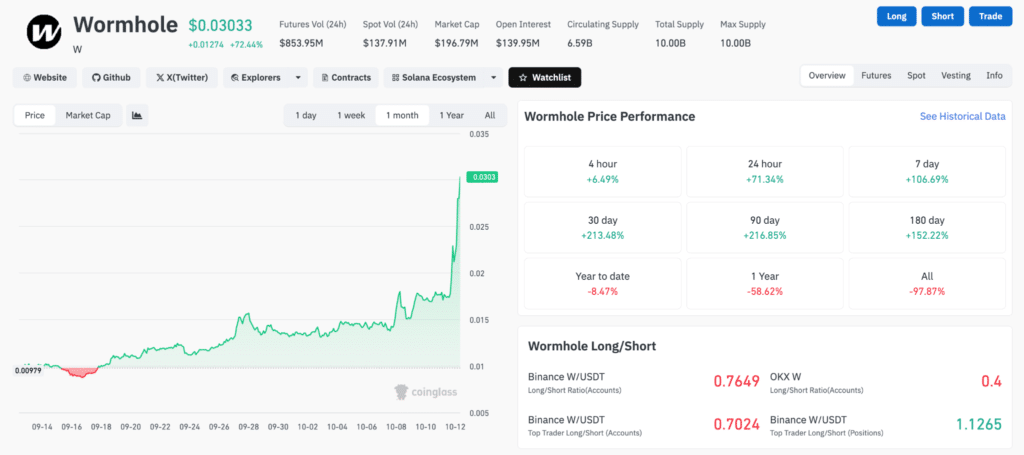Click the blue Short button

[x=942, y=16]
